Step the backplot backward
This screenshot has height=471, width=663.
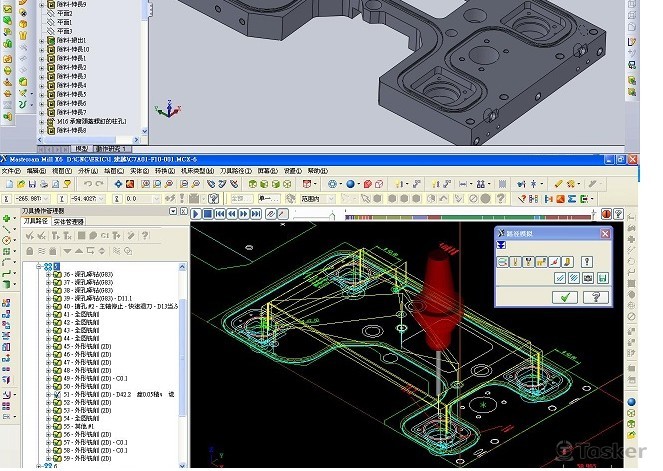[232, 214]
